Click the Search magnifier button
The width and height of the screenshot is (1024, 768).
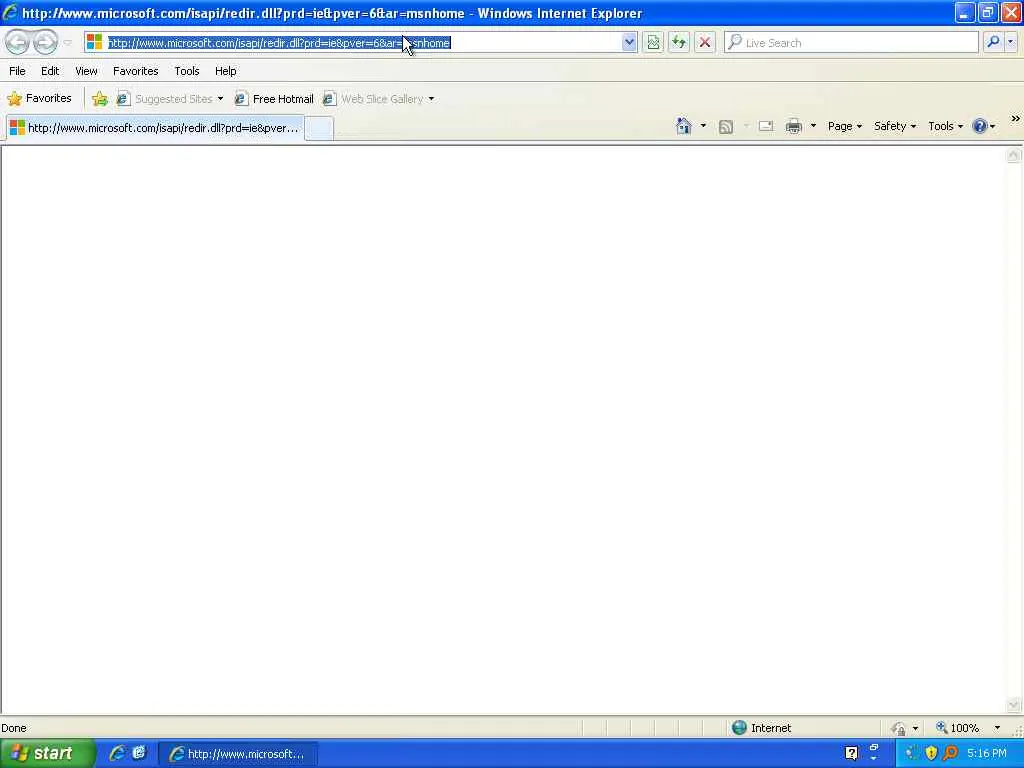(x=993, y=42)
